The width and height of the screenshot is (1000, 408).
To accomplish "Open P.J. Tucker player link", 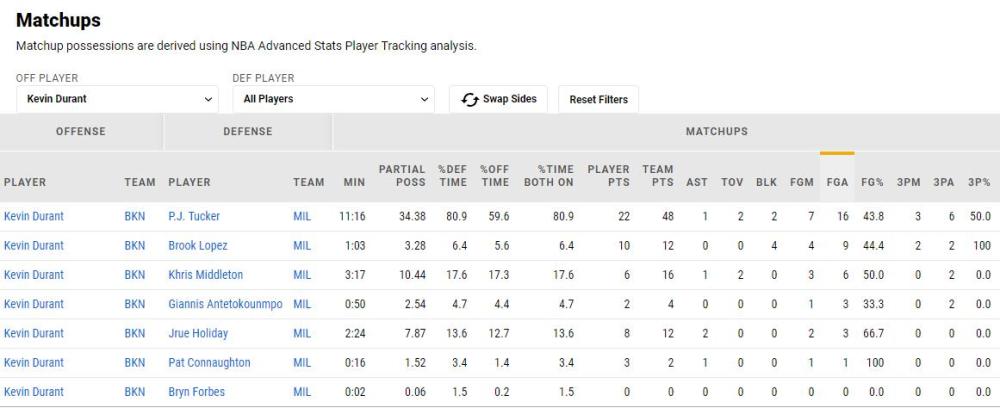I will pyautogui.click(x=194, y=216).
